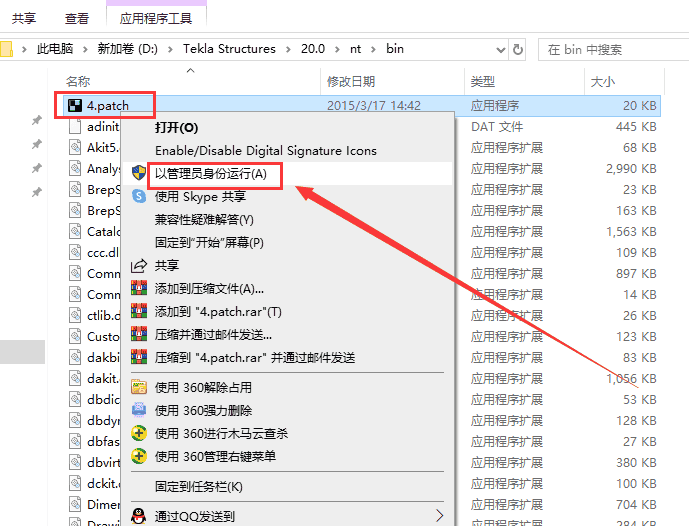
Task: Click the 360 icon for 管理右键菜单
Action: (x=139, y=456)
